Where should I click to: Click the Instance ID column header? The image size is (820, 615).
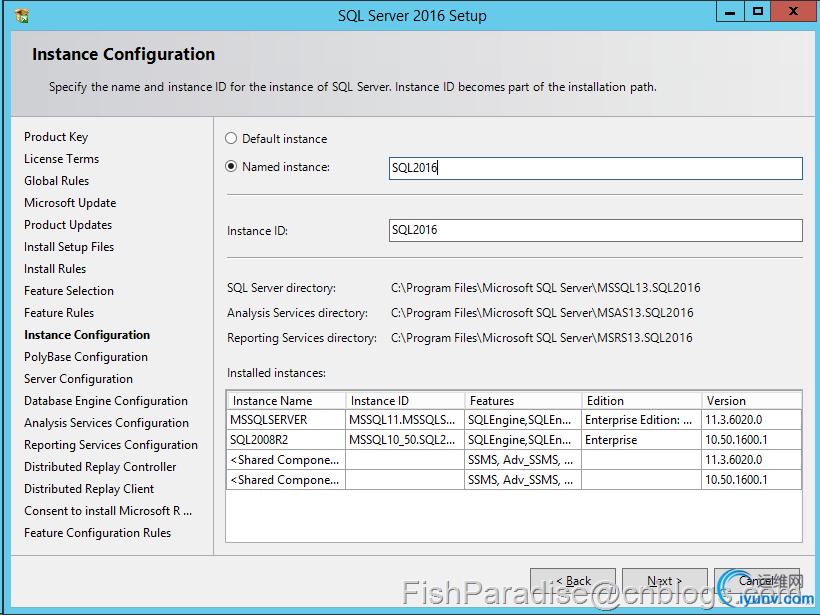pyautogui.click(x=405, y=401)
